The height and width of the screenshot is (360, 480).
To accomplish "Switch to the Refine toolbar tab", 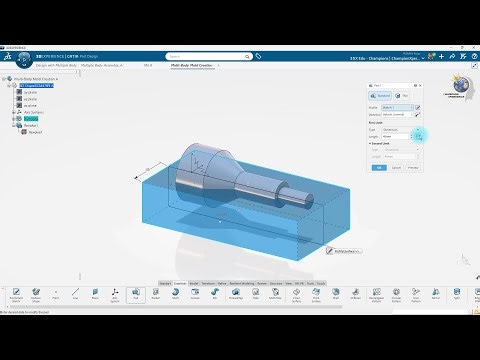I will pyautogui.click(x=222, y=283).
